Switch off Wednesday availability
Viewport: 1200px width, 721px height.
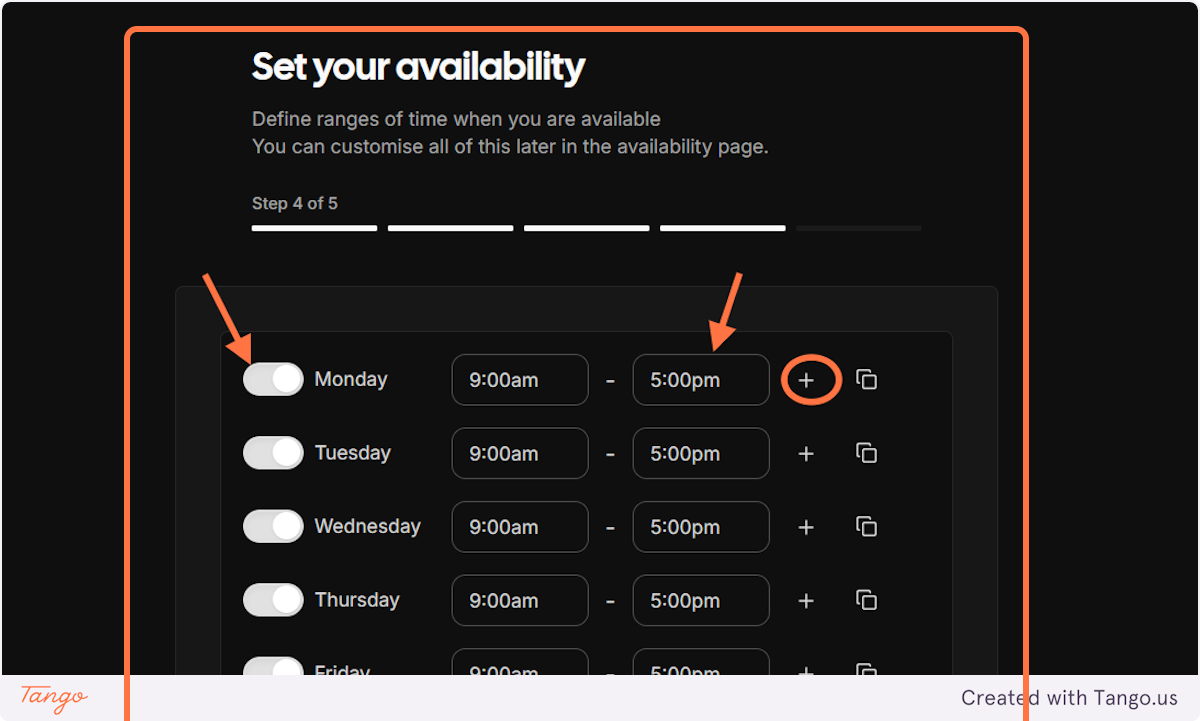[272, 527]
